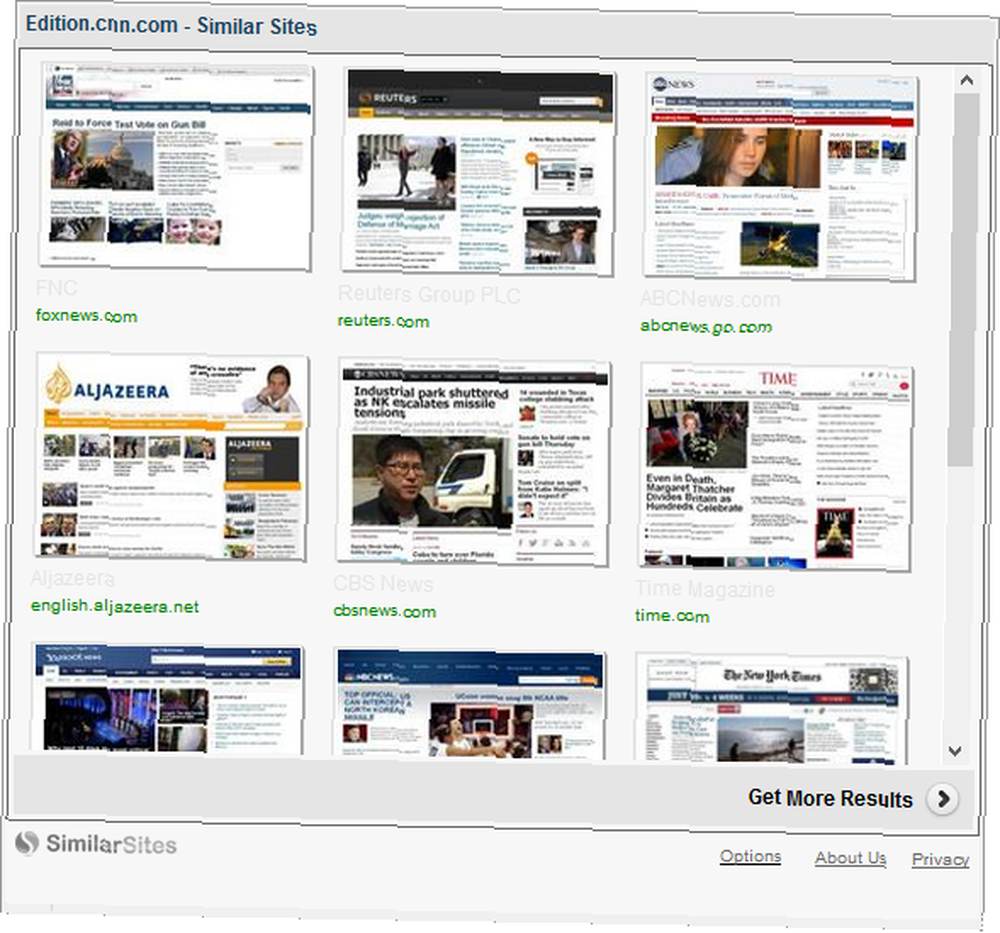Open the About Us link

click(x=851, y=858)
